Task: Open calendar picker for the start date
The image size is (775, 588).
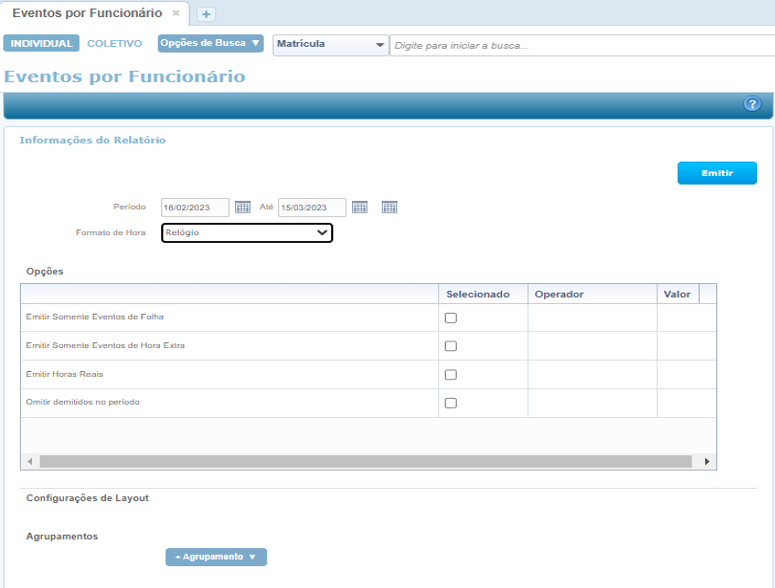Action: point(242,207)
